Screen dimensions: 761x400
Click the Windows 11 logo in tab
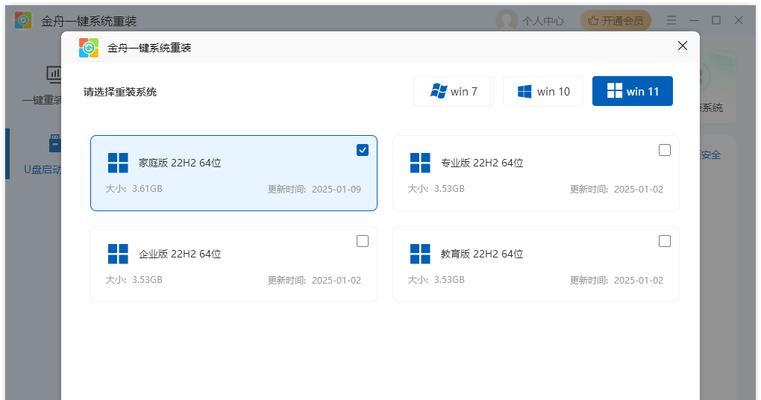[614, 90]
